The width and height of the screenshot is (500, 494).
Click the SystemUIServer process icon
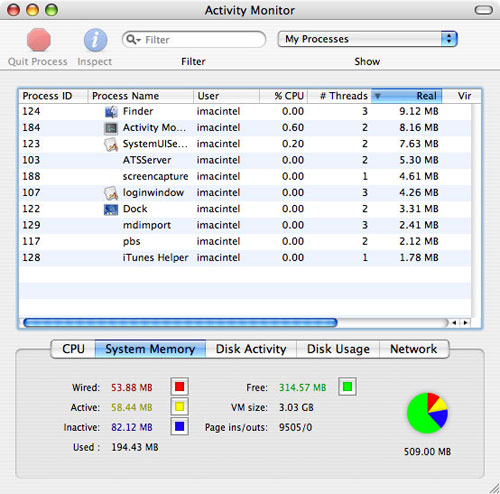tap(111, 144)
